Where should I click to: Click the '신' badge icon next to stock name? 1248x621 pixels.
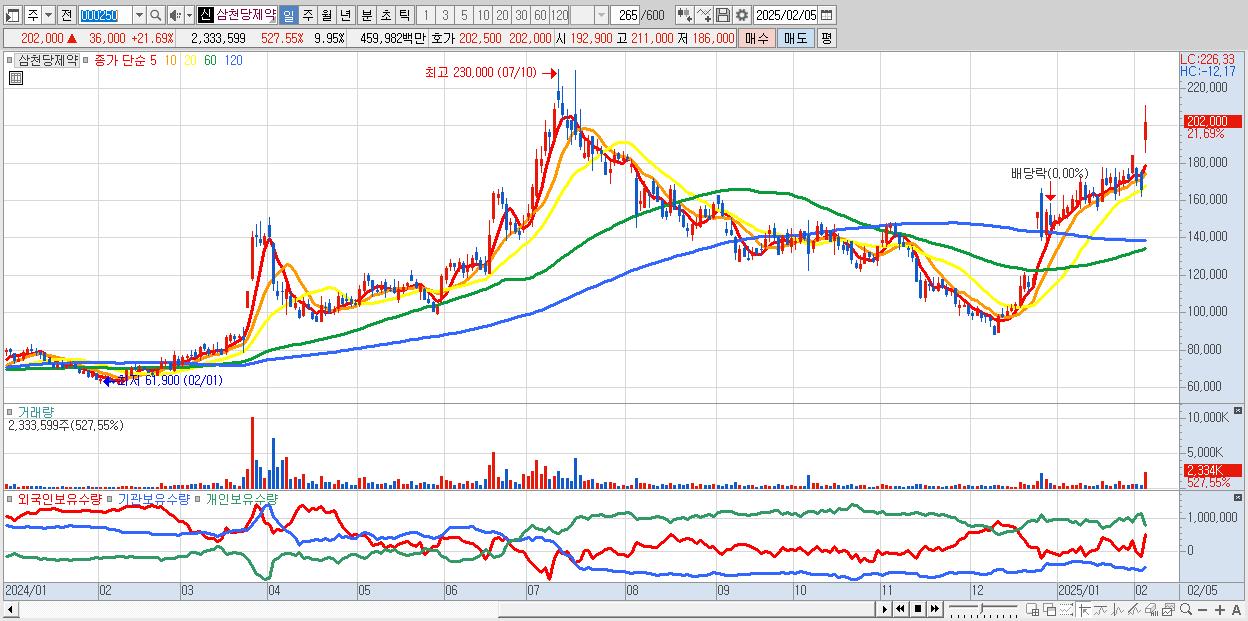tap(205, 15)
